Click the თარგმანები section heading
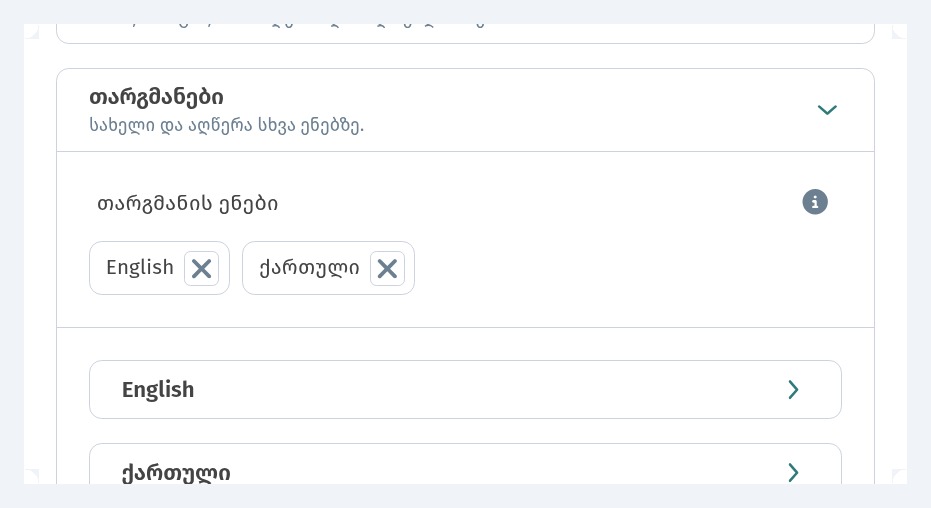 [x=156, y=97]
